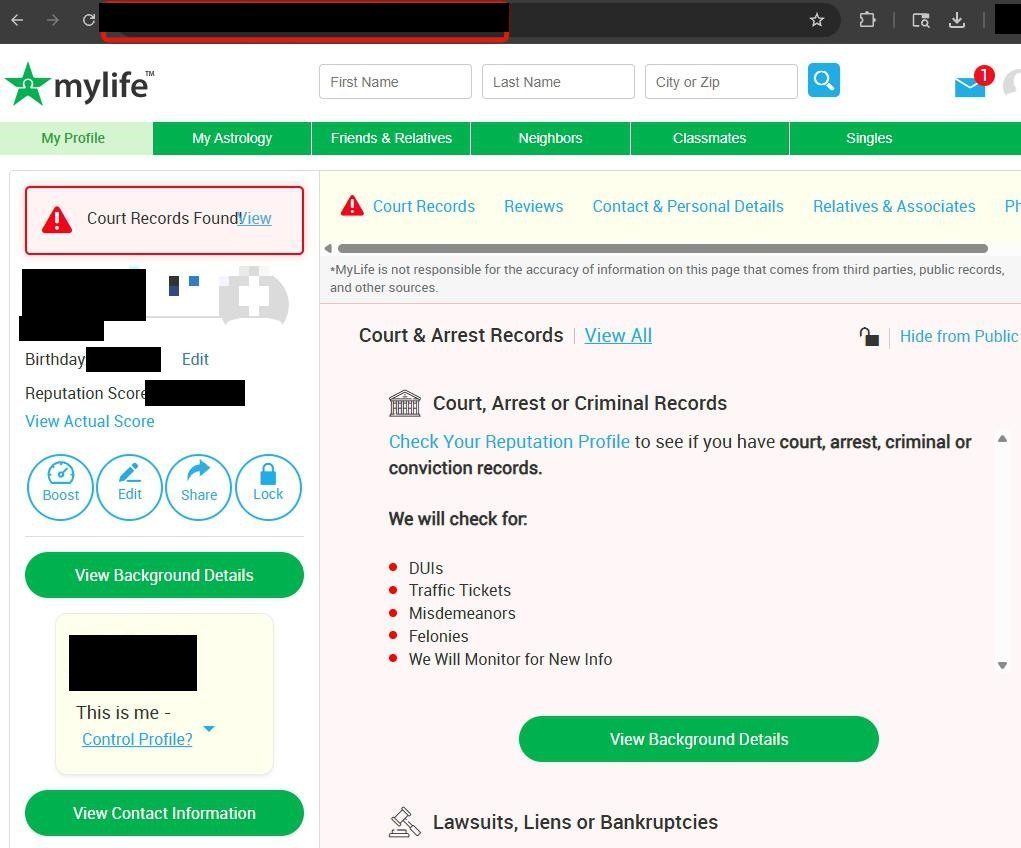The image size is (1021, 848).
Task: Click View link in Court Records Found alert
Action: tap(255, 219)
